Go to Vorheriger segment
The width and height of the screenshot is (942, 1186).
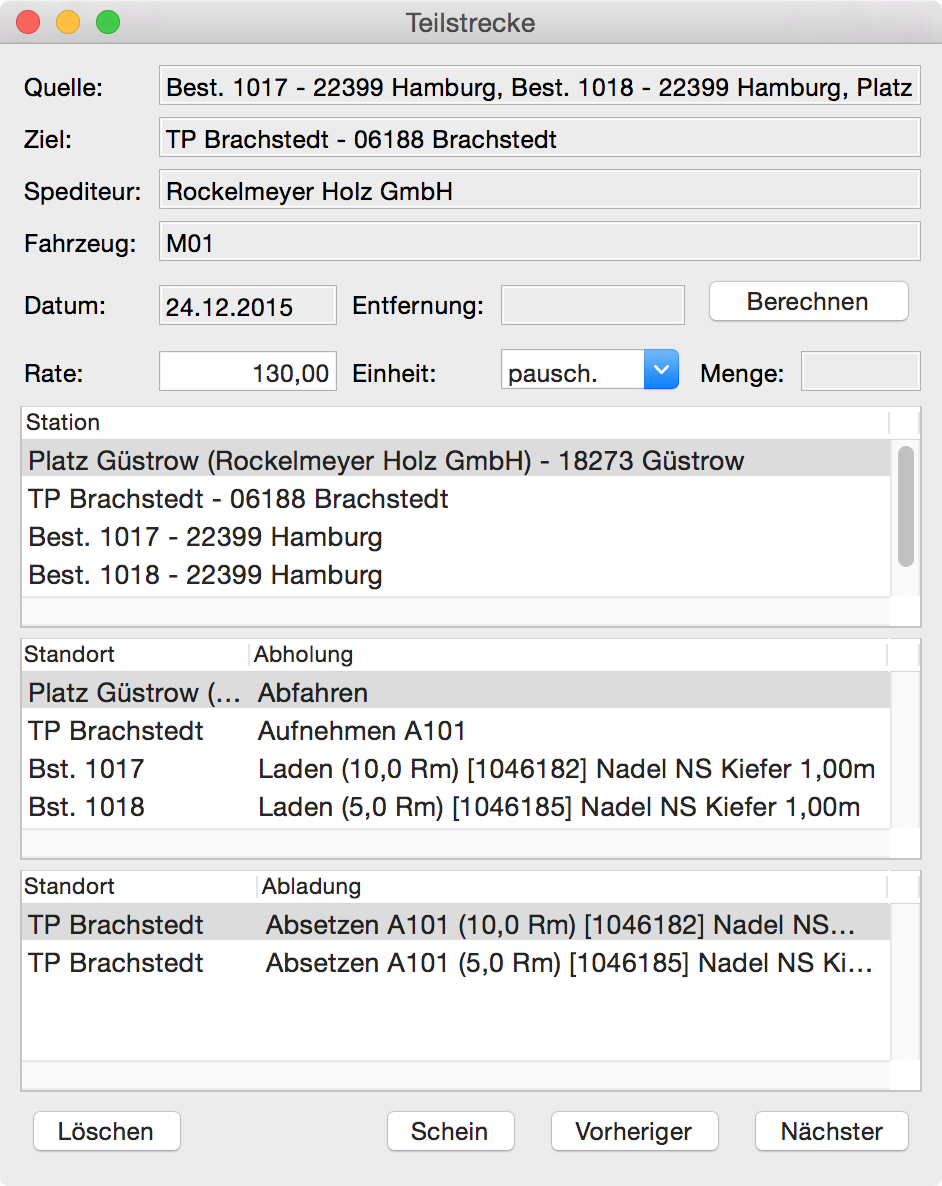(634, 1131)
